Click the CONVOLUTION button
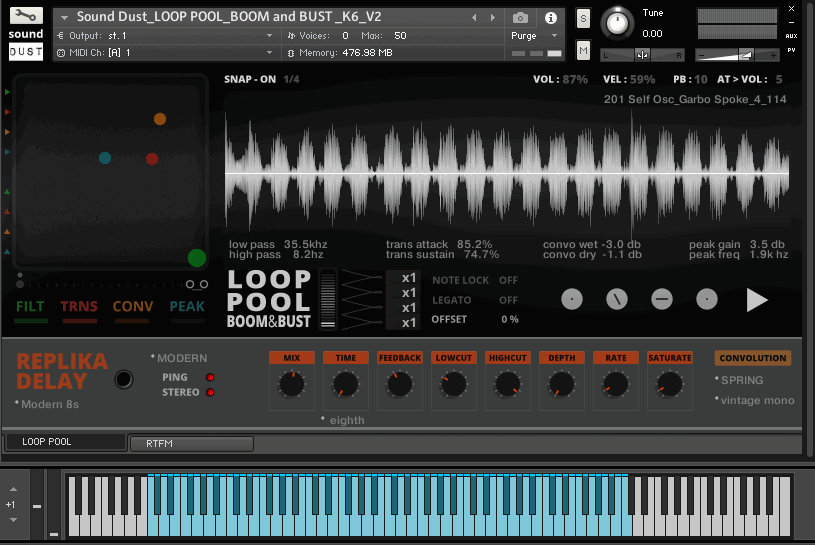 tap(753, 358)
